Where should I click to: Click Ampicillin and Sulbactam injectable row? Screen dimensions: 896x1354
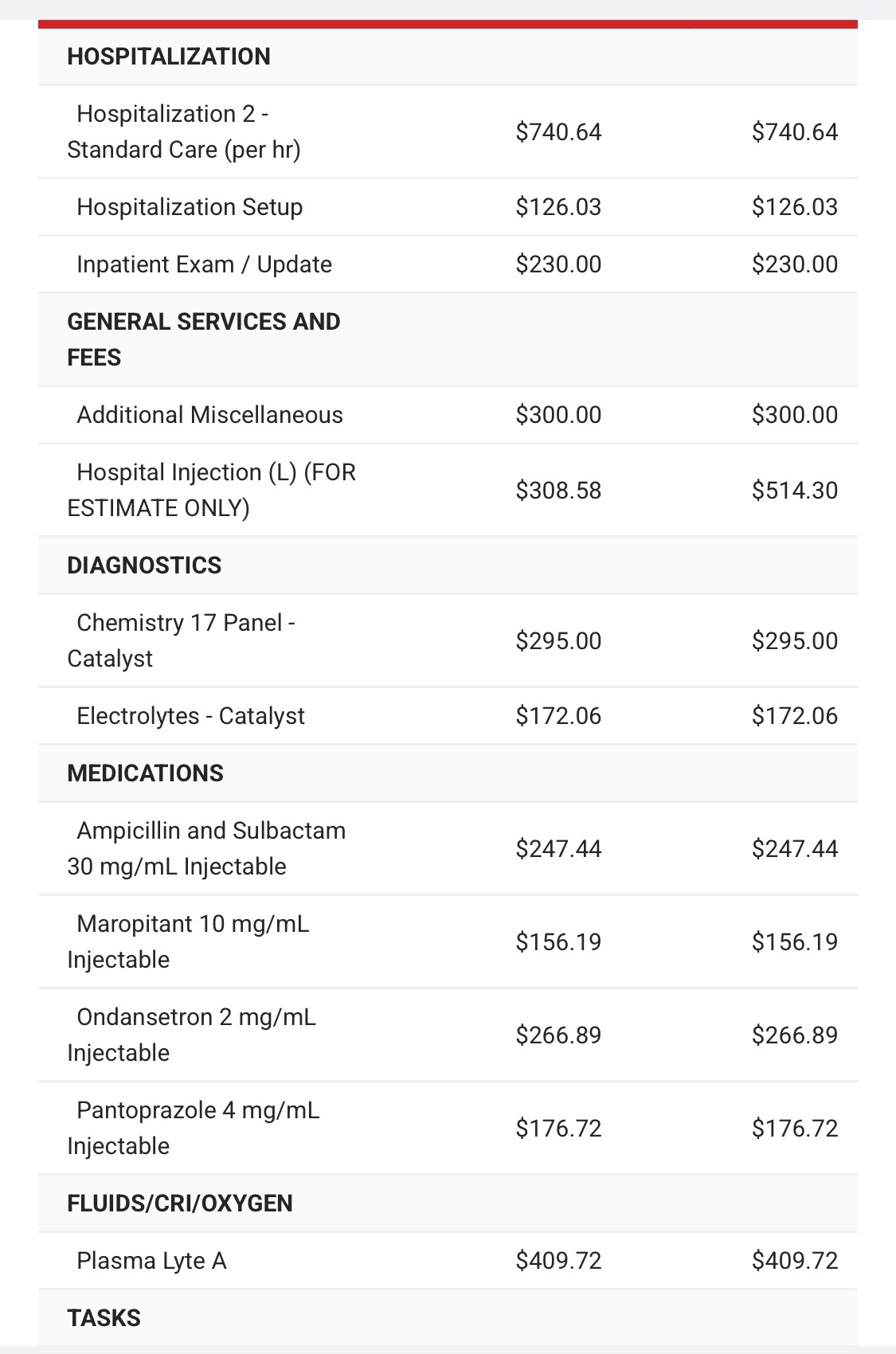pyautogui.click(x=448, y=848)
